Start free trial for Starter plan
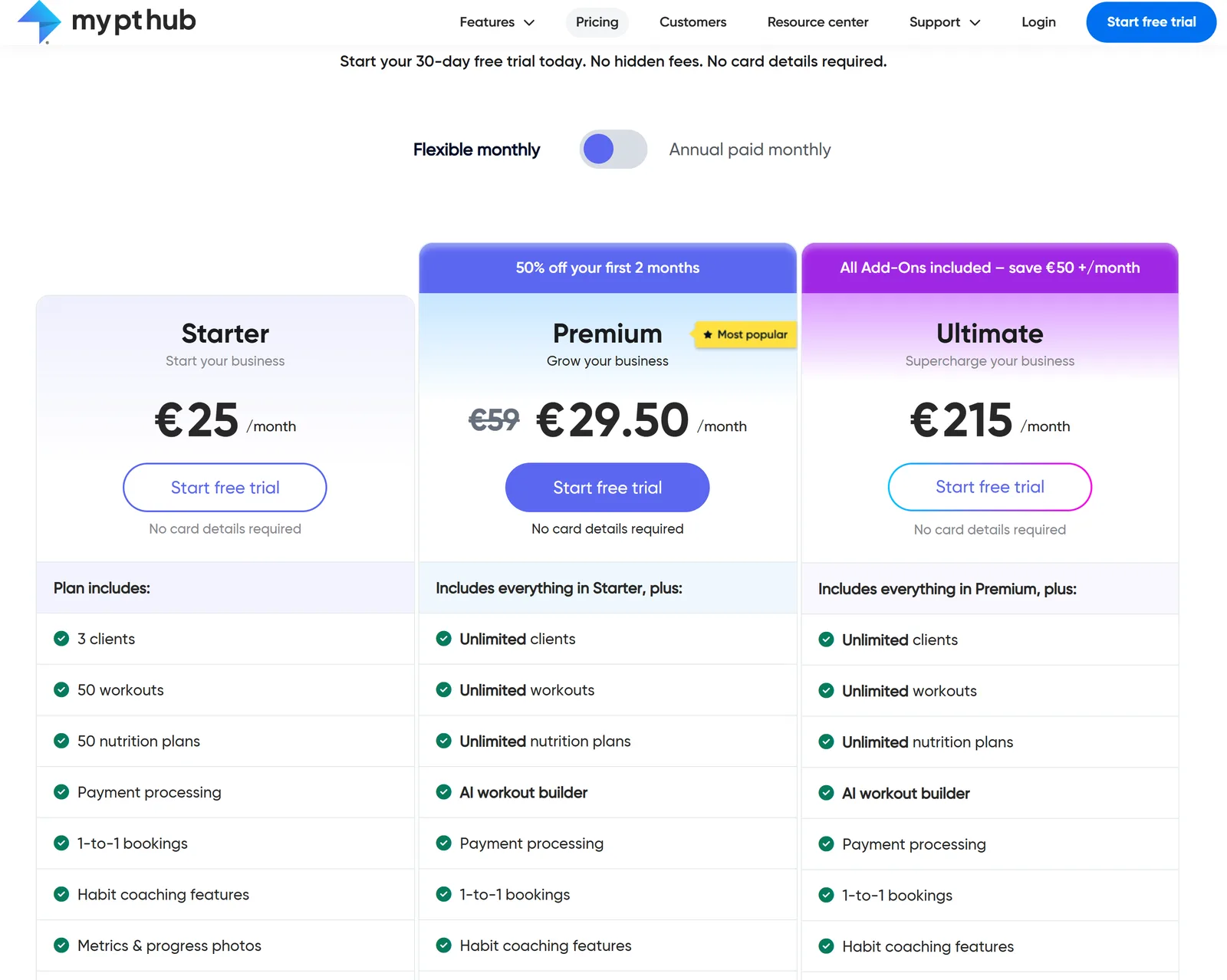1227x980 pixels. coord(225,487)
